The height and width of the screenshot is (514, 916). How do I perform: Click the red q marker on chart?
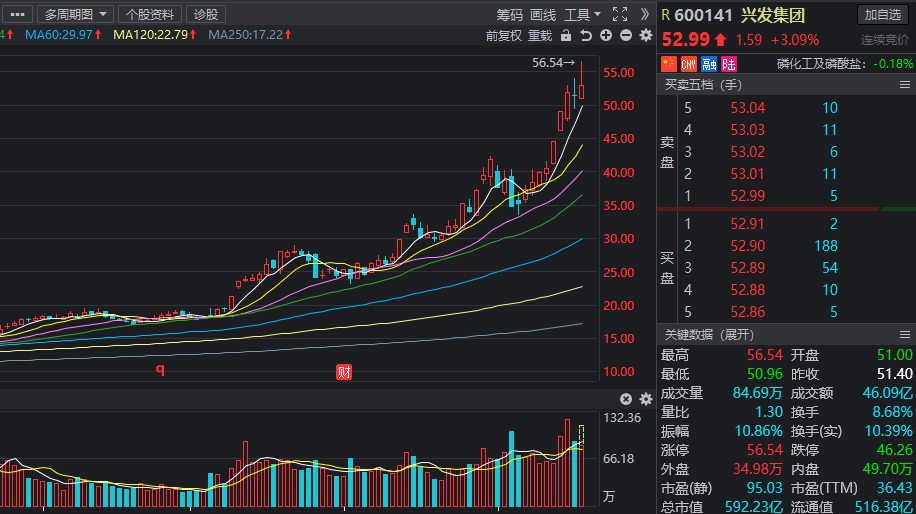160,369
